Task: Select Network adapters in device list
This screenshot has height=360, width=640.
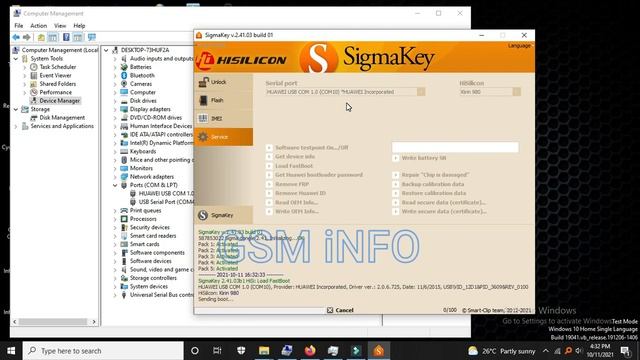Action: pyautogui.click(x=151, y=177)
